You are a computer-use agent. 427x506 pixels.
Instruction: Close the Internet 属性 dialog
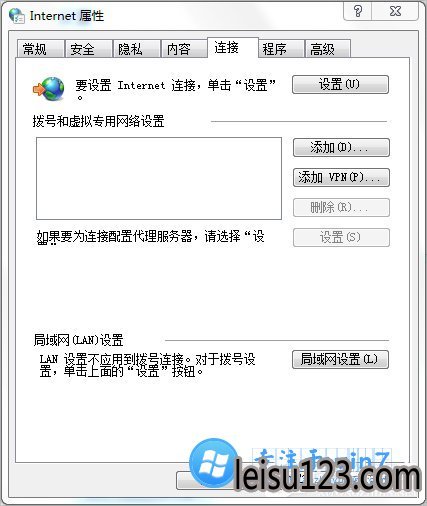point(395,12)
